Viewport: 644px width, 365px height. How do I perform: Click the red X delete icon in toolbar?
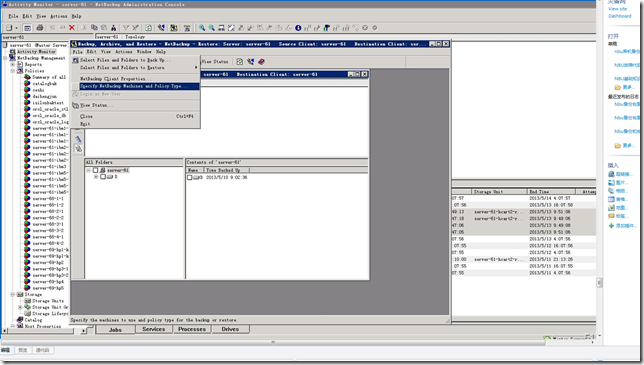click(72, 28)
